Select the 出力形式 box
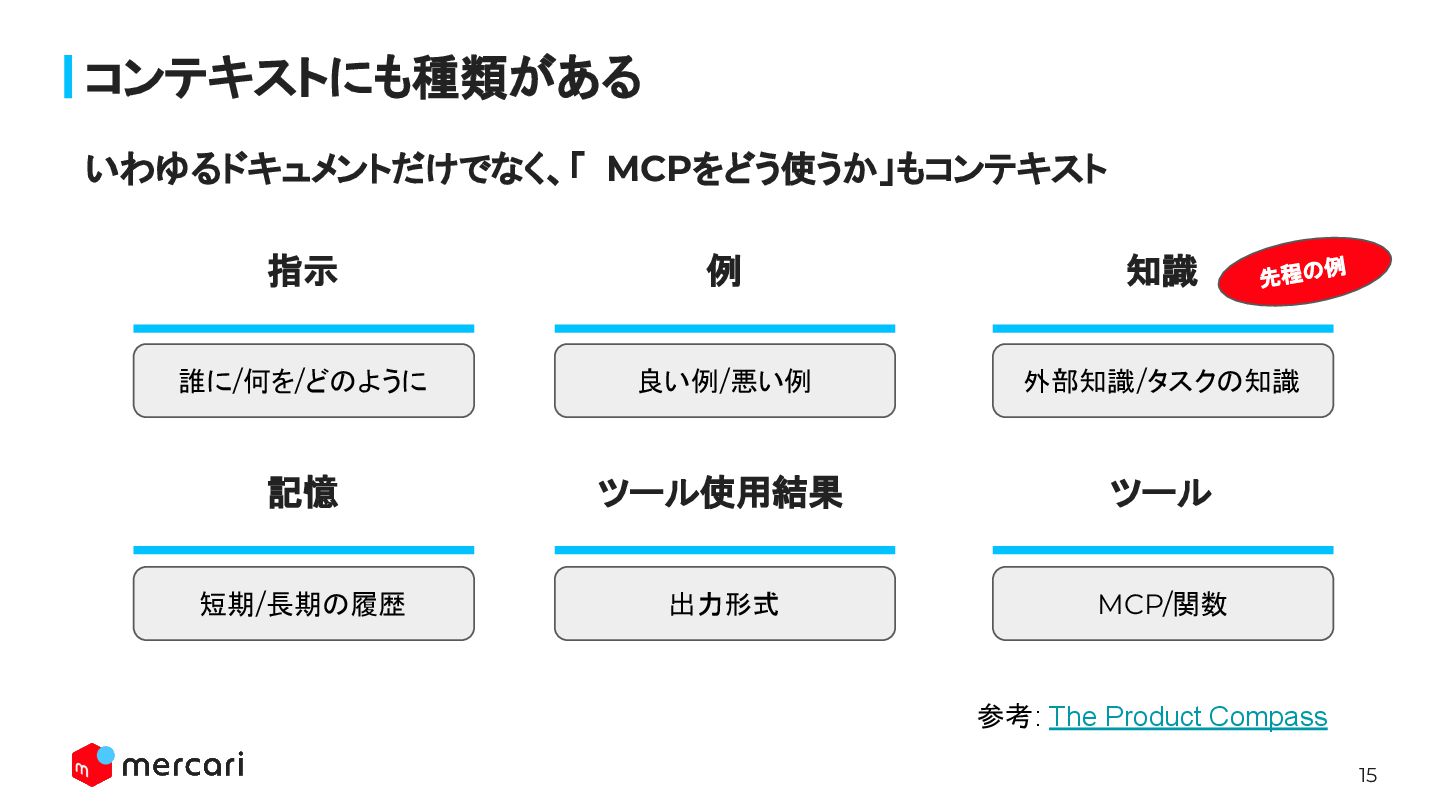 (x=725, y=604)
